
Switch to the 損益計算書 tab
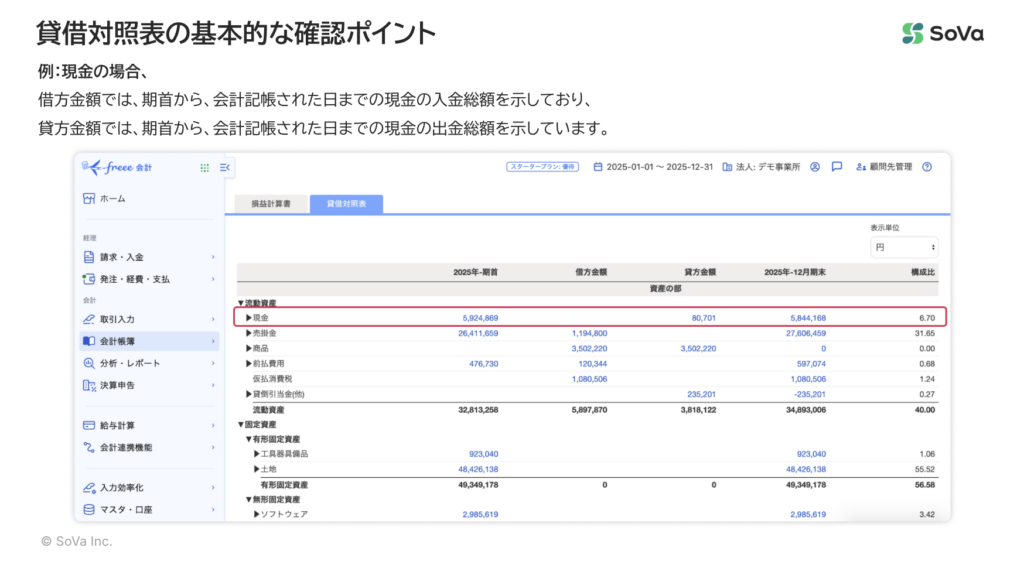point(271,204)
